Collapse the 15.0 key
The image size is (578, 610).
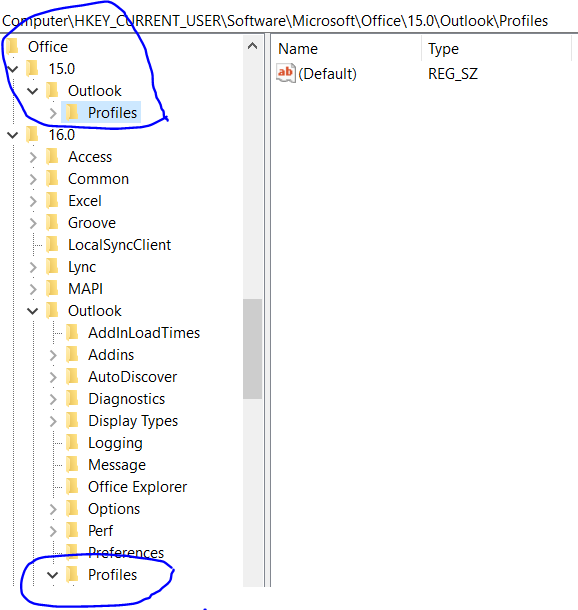[x=13, y=69]
